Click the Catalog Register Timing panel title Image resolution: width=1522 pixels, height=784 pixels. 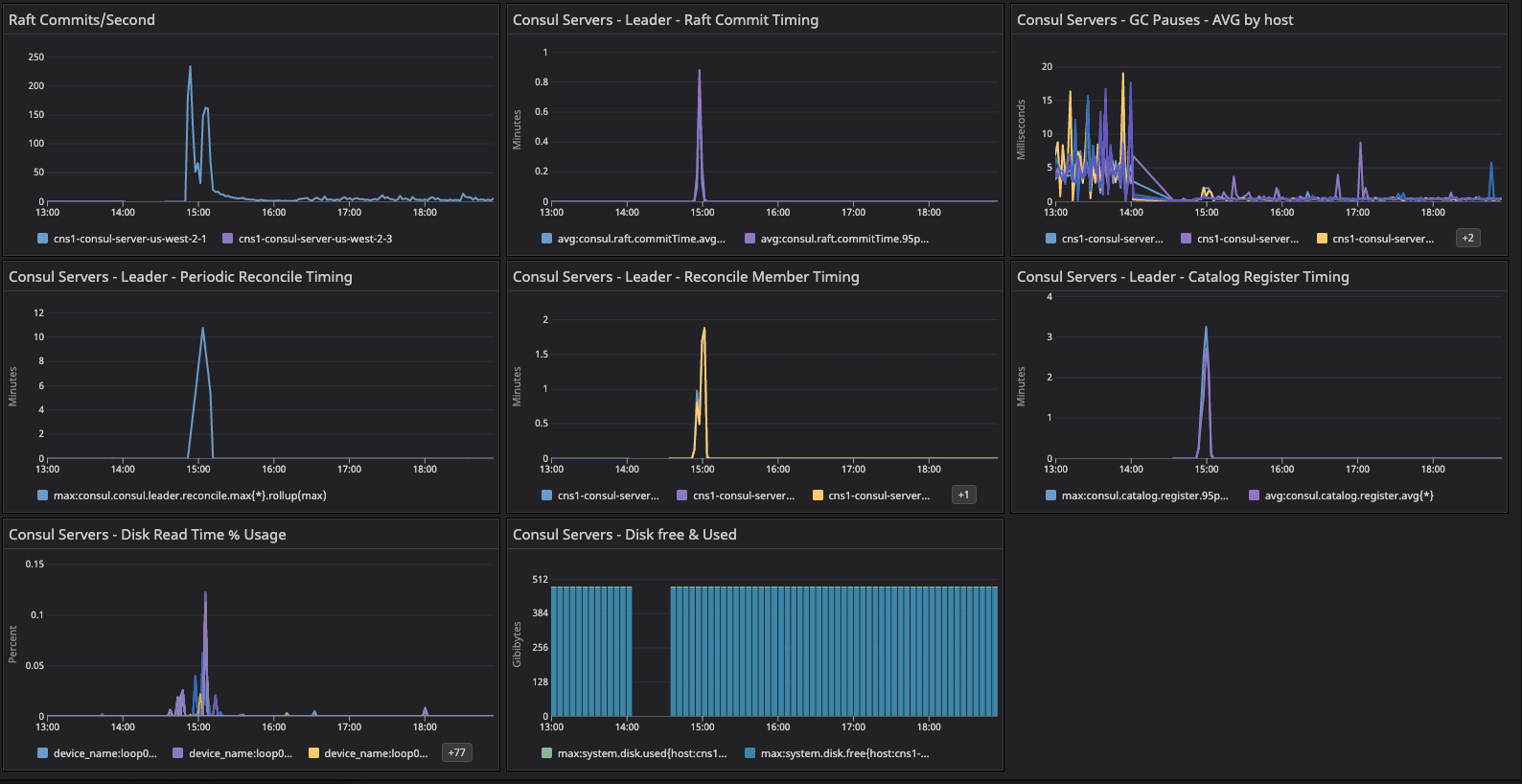(x=1182, y=277)
